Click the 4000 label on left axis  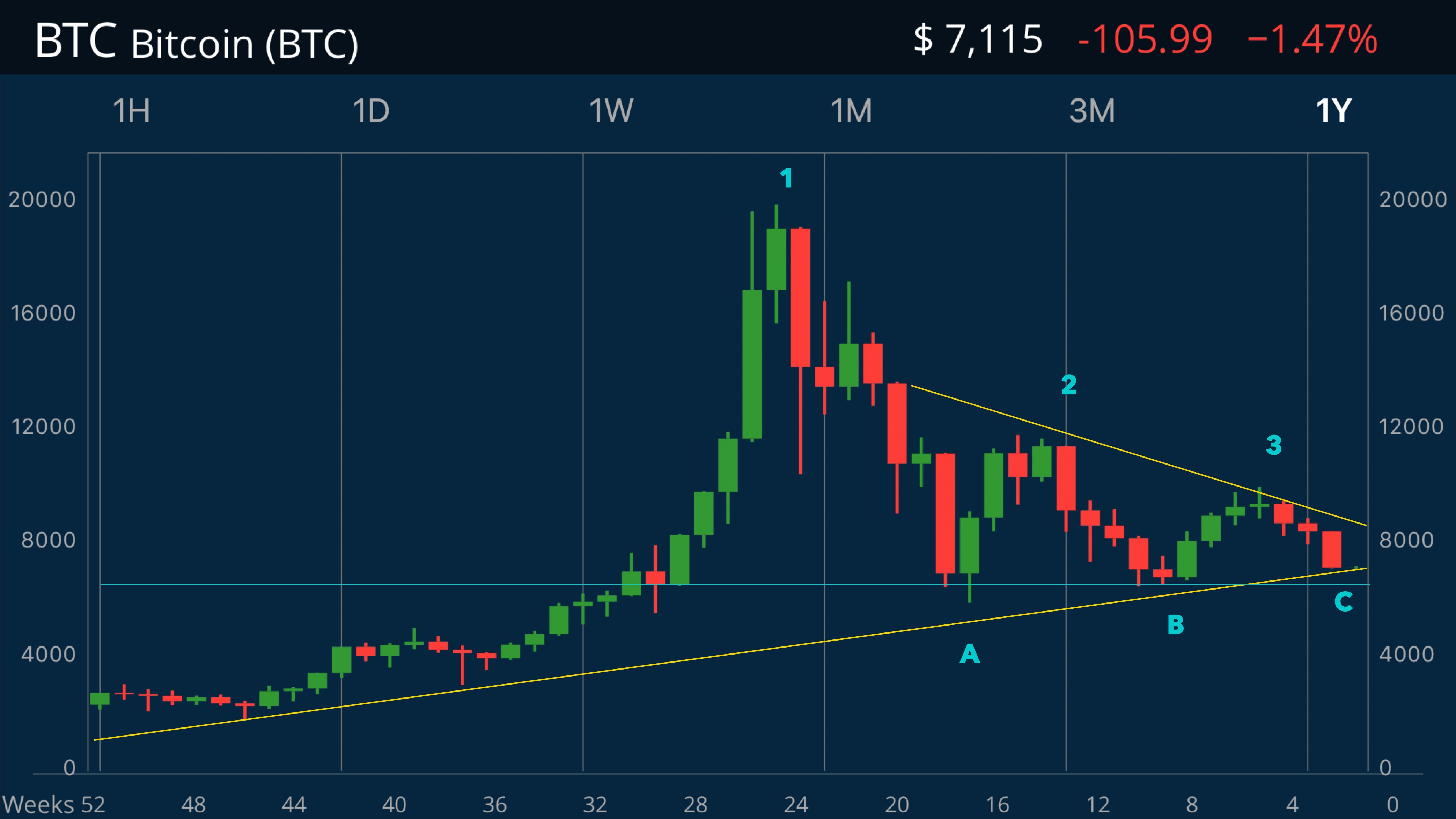point(48,654)
